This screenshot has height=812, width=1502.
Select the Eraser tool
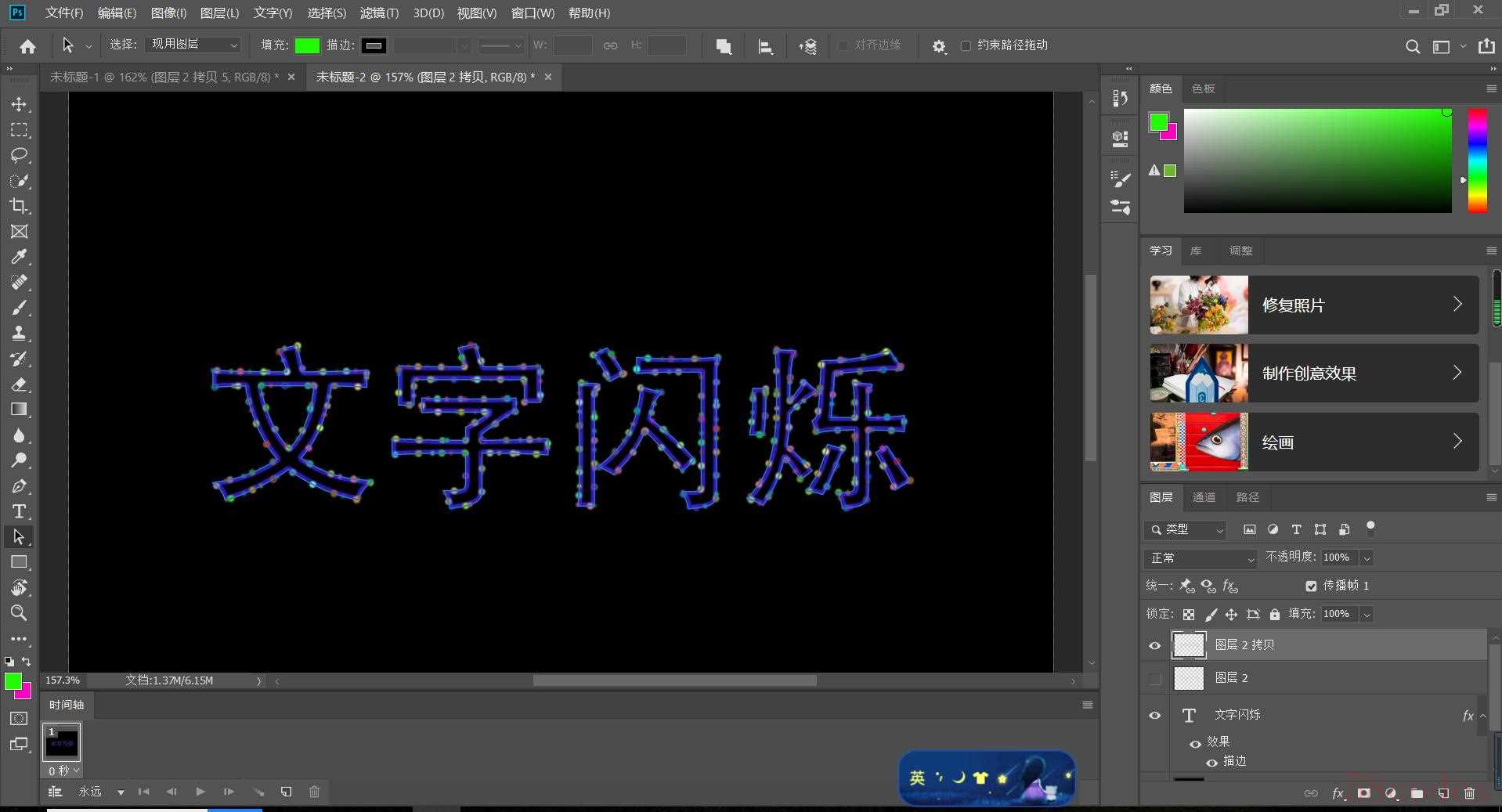[x=19, y=384]
